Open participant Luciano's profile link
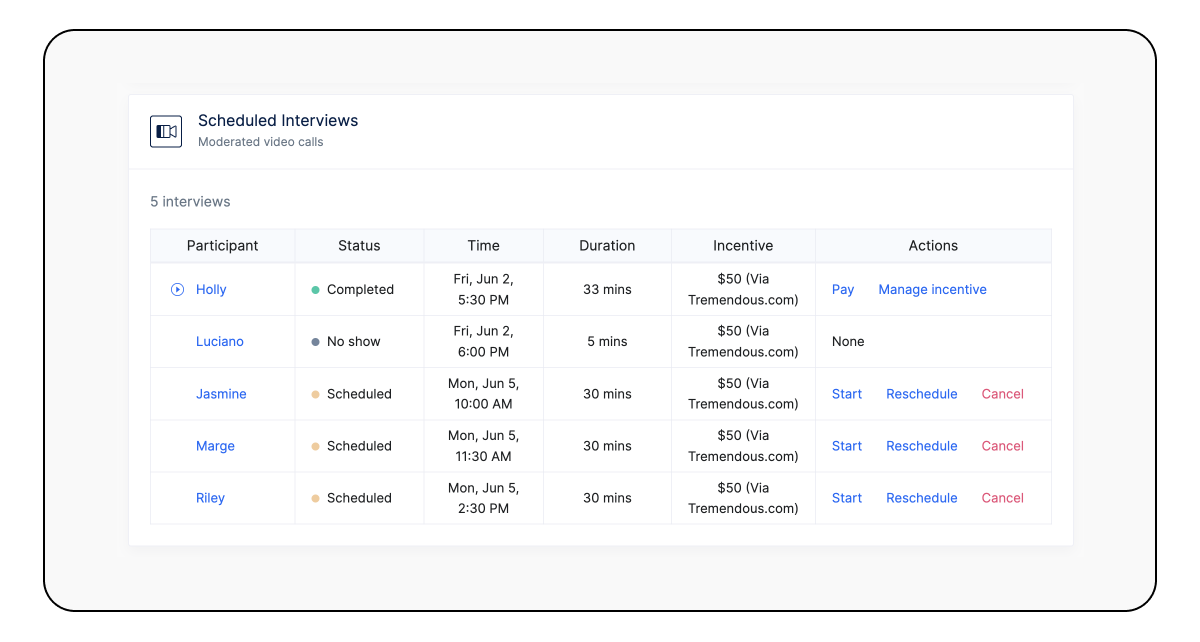This screenshot has width=1200, height=642. coord(220,342)
